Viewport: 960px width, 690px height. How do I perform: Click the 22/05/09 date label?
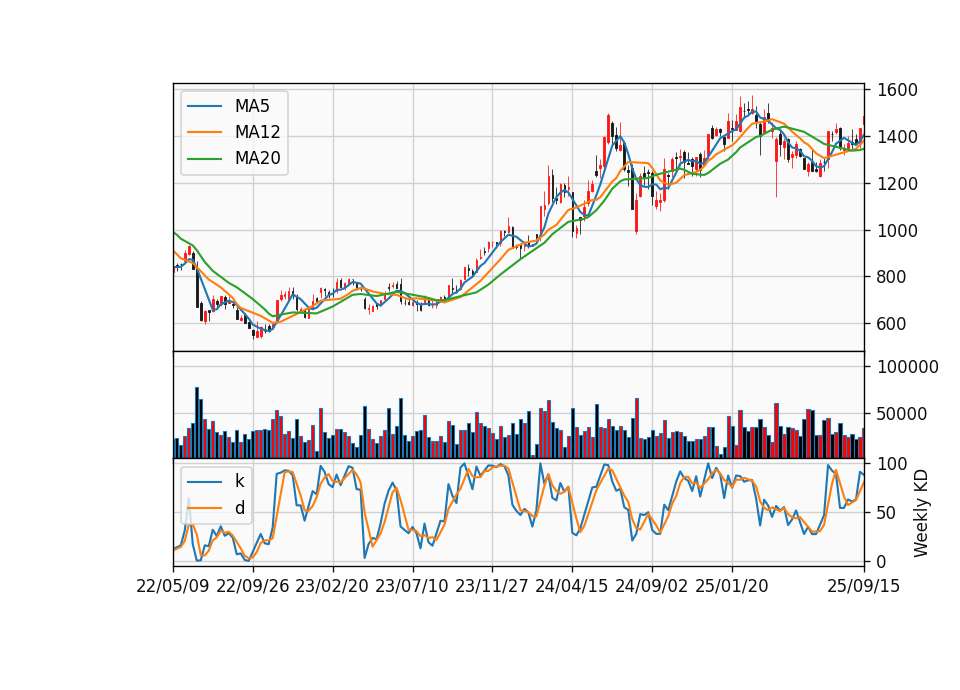[x=173, y=586]
